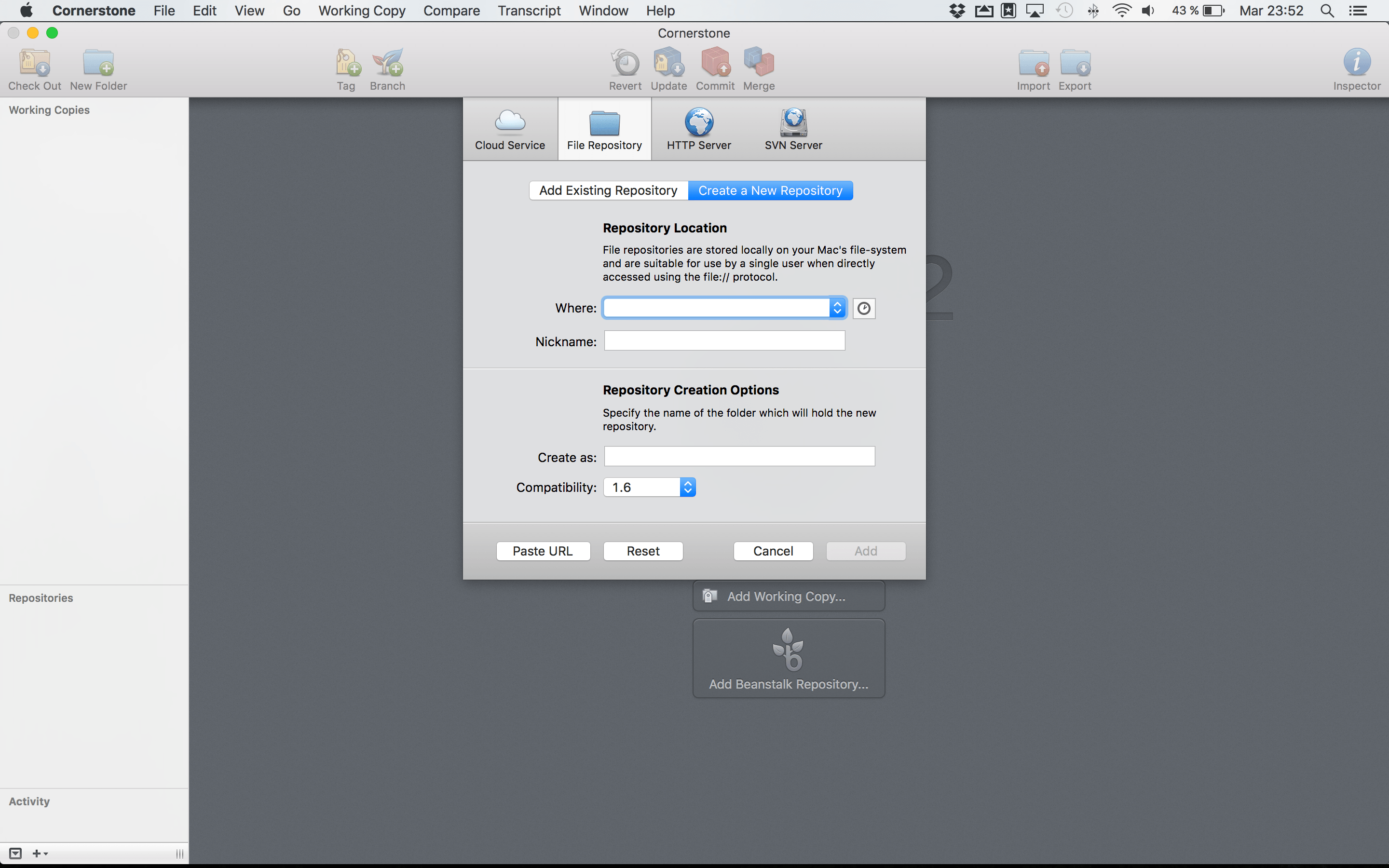This screenshot has height=868, width=1389.
Task: Click the Branch toolbar icon
Action: [x=387, y=63]
